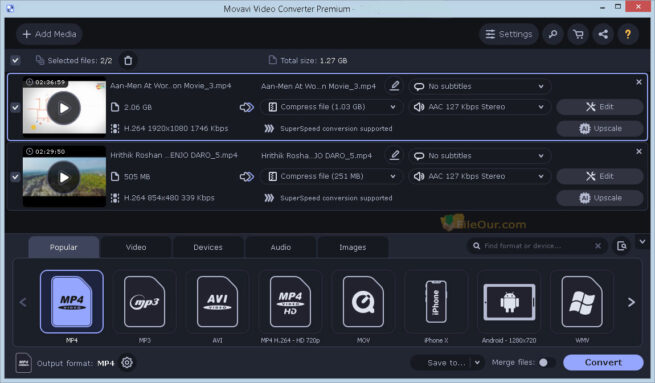Click the share icon

pos(603,34)
